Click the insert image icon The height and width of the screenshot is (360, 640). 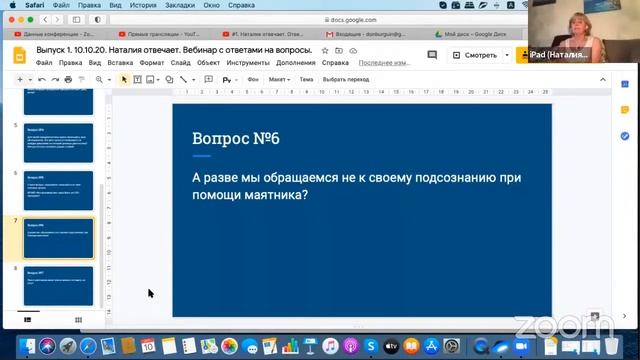click(x=150, y=80)
